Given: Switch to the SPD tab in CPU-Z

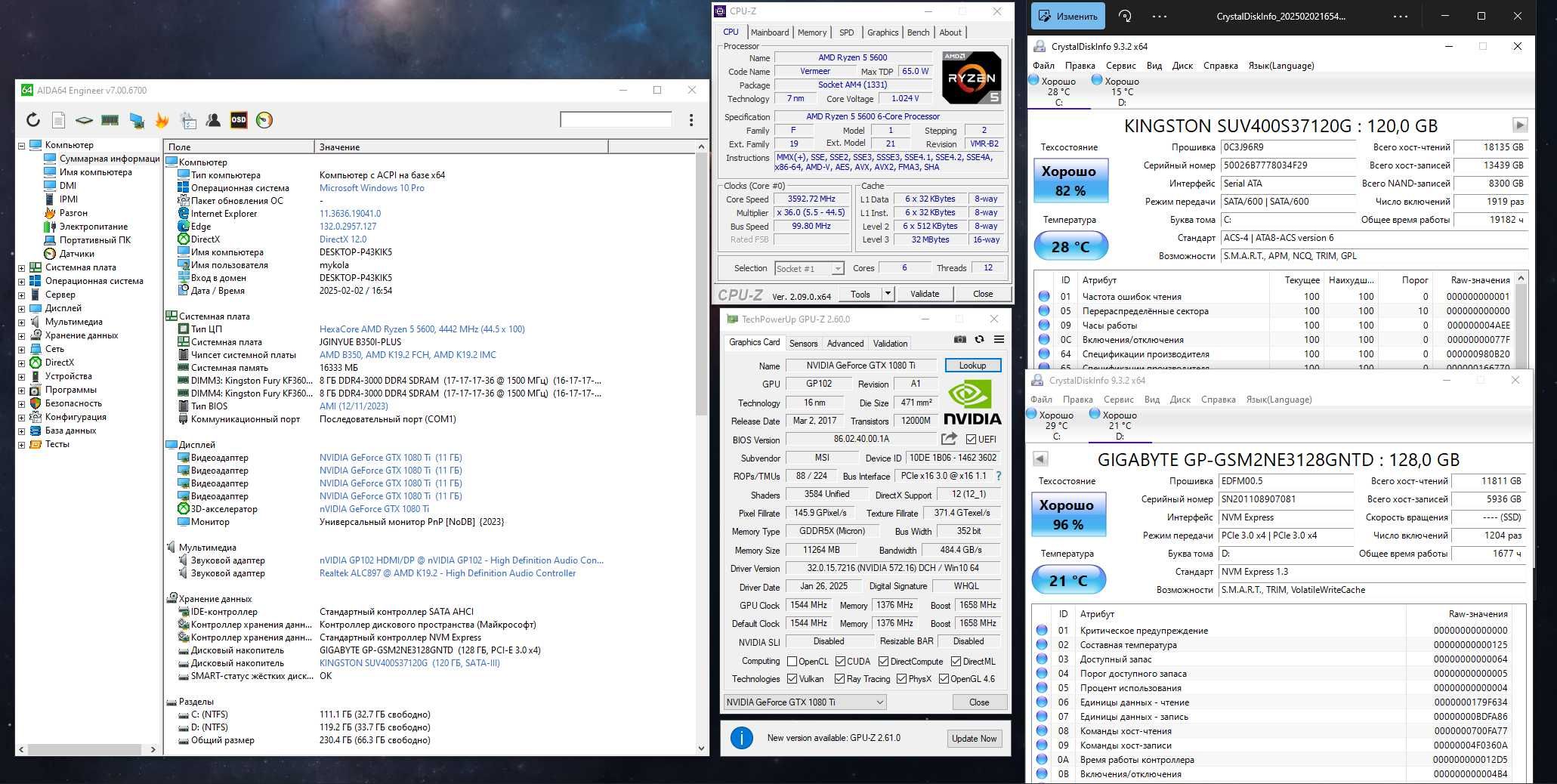Looking at the screenshot, I should point(847,32).
